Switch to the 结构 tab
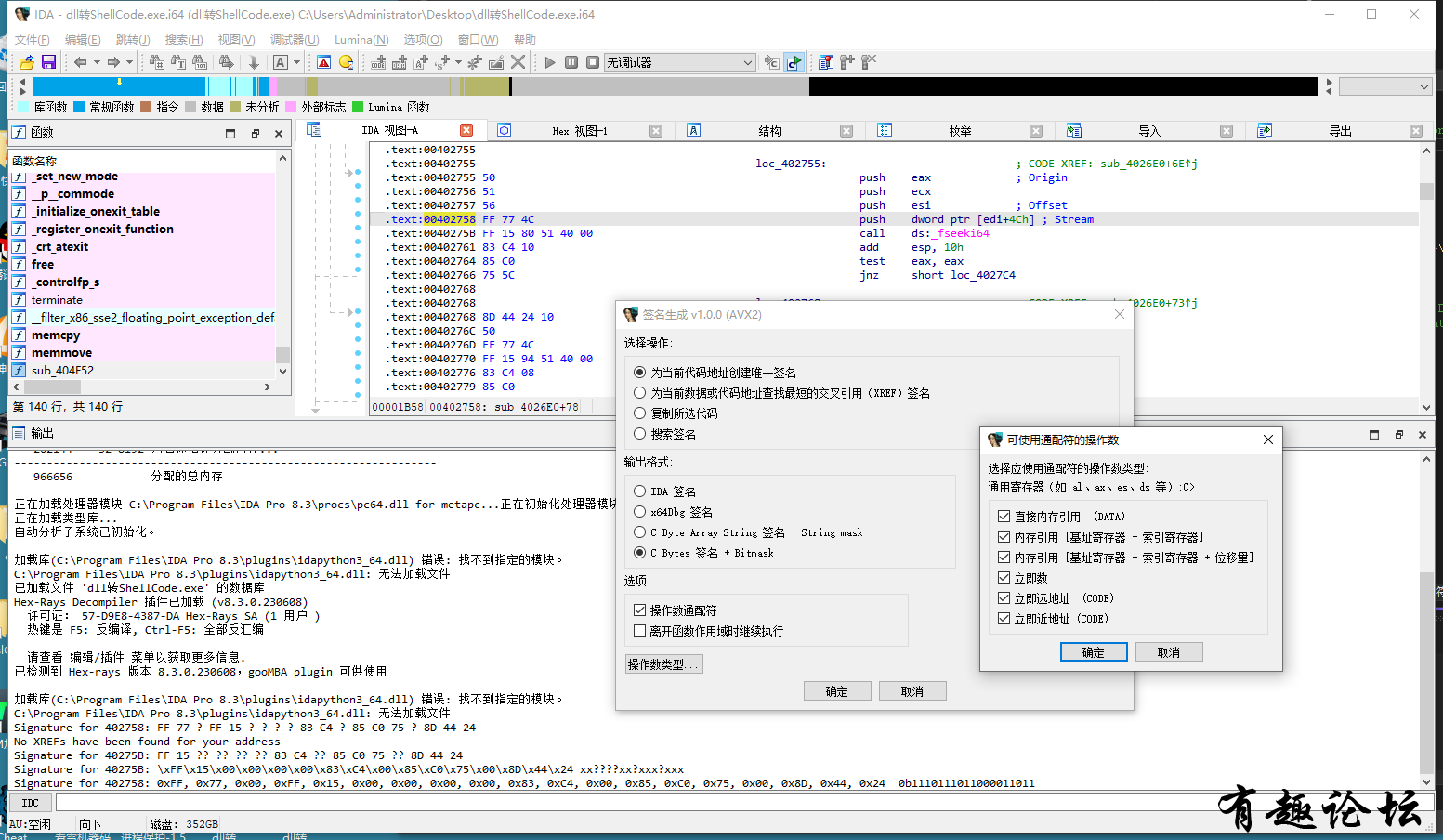Viewport: 1443px width, 840px height. (769, 131)
